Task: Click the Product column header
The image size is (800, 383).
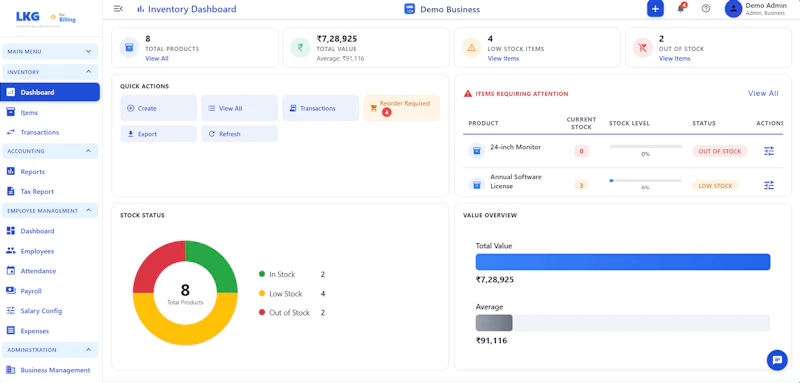Action: pyautogui.click(x=483, y=123)
